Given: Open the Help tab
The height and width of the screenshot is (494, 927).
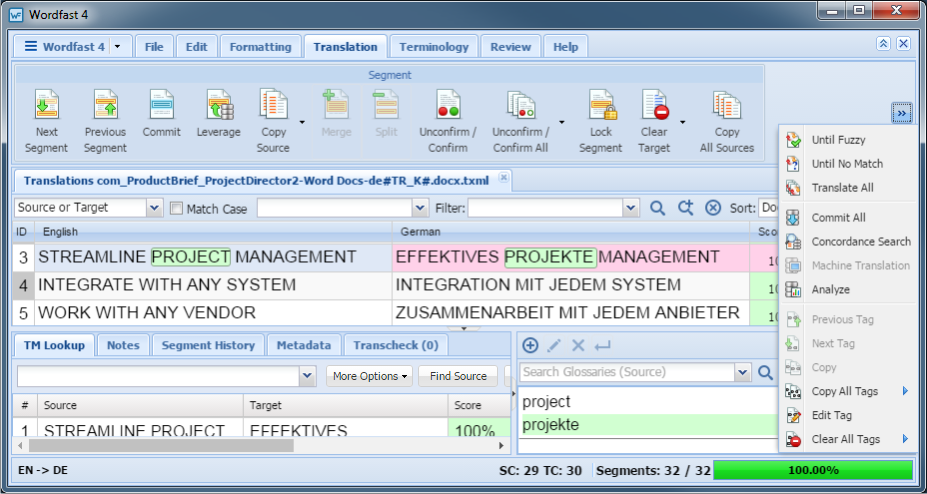Looking at the screenshot, I should [566, 47].
